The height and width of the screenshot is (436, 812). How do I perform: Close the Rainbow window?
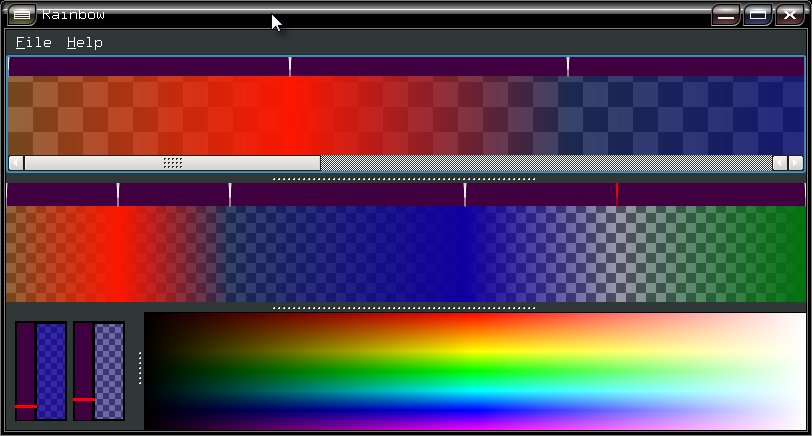pyautogui.click(x=788, y=15)
